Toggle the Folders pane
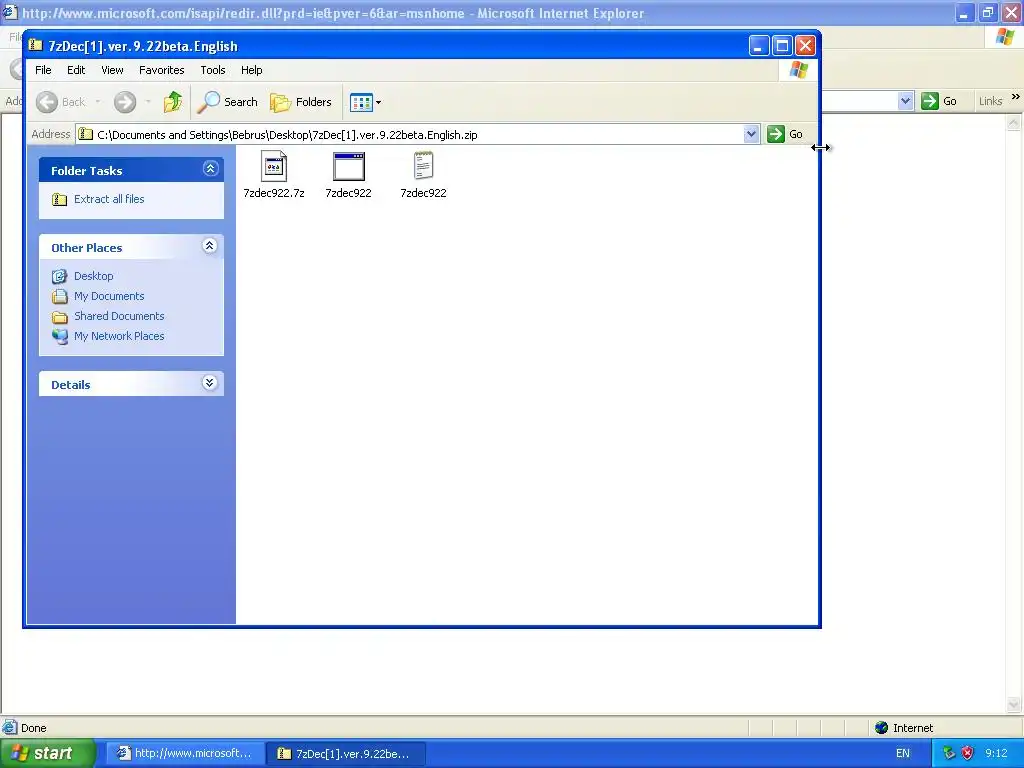This screenshot has height=768, width=1024. (x=301, y=102)
